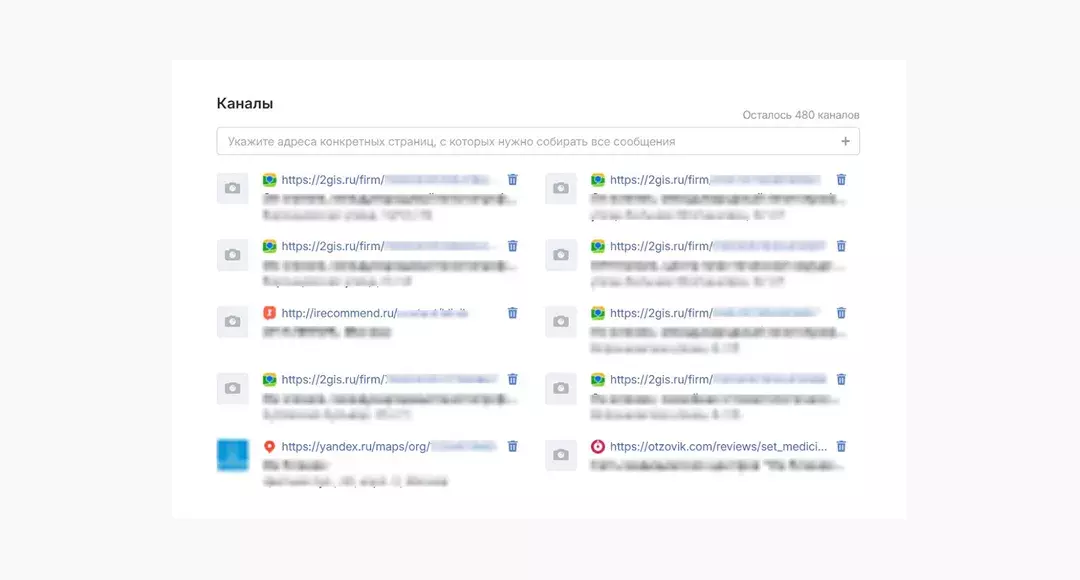Screen dimensions: 1080x580
Task: Click the blue thumbnail of the Yandex Maps channel
Action: tap(232, 455)
